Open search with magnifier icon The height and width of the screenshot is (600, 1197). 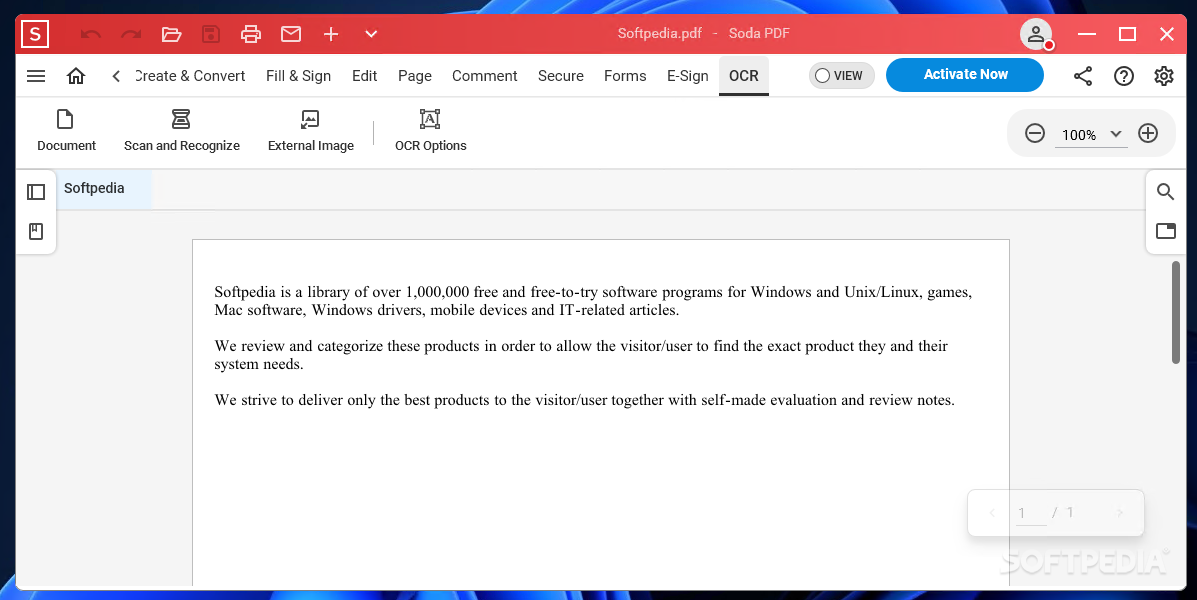pyautogui.click(x=1166, y=192)
